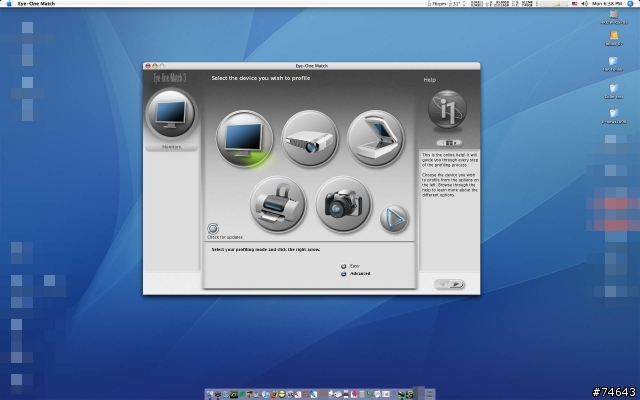640x400 pixels.
Task: Choose the Easy profiling mode
Action: (x=343, y=266)
